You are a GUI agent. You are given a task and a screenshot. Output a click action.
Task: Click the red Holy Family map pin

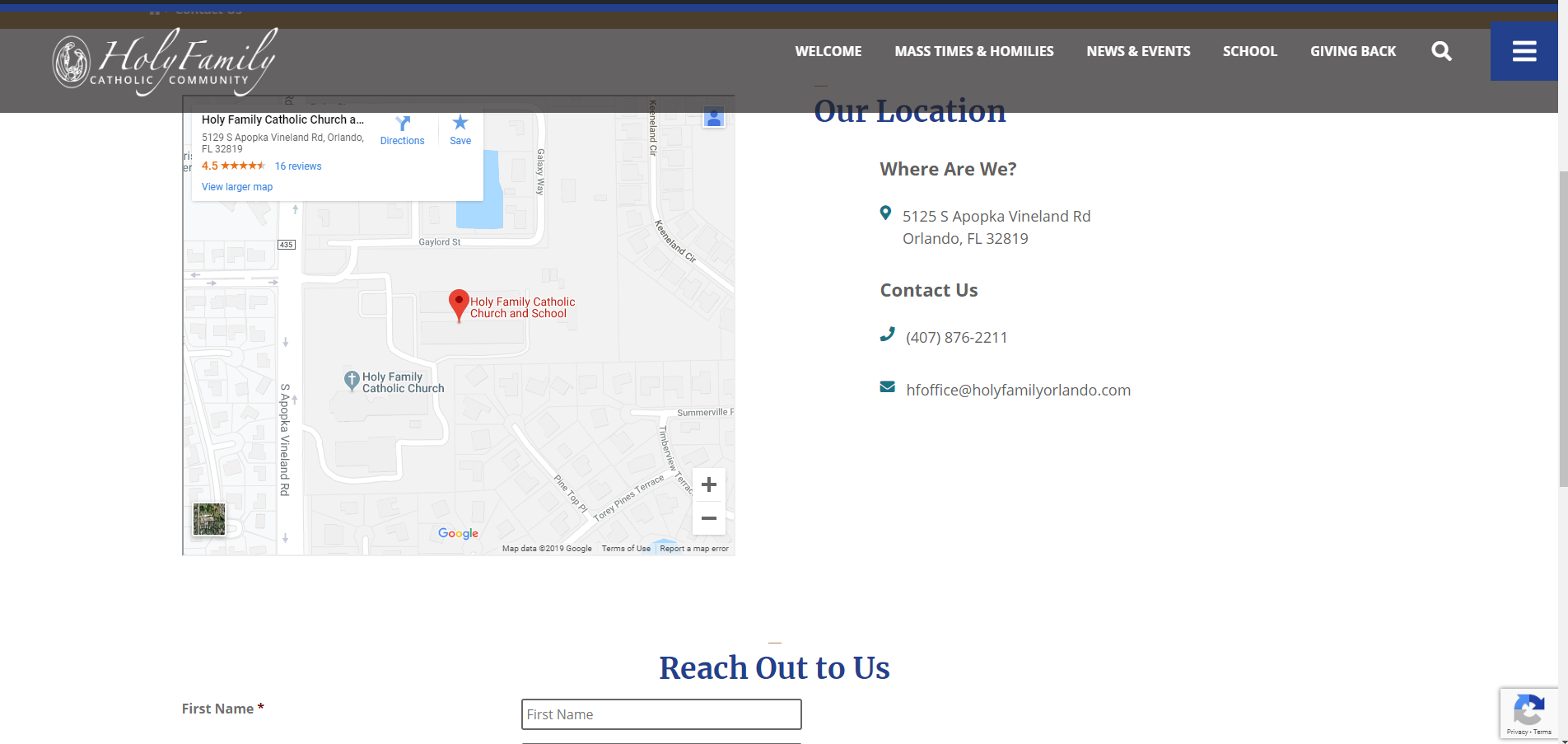point(459,304)
